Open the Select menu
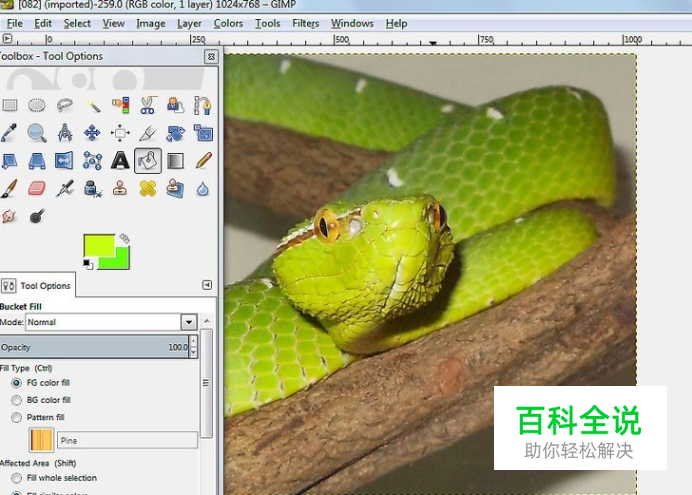The image size is (692, 495). (77, 23)
